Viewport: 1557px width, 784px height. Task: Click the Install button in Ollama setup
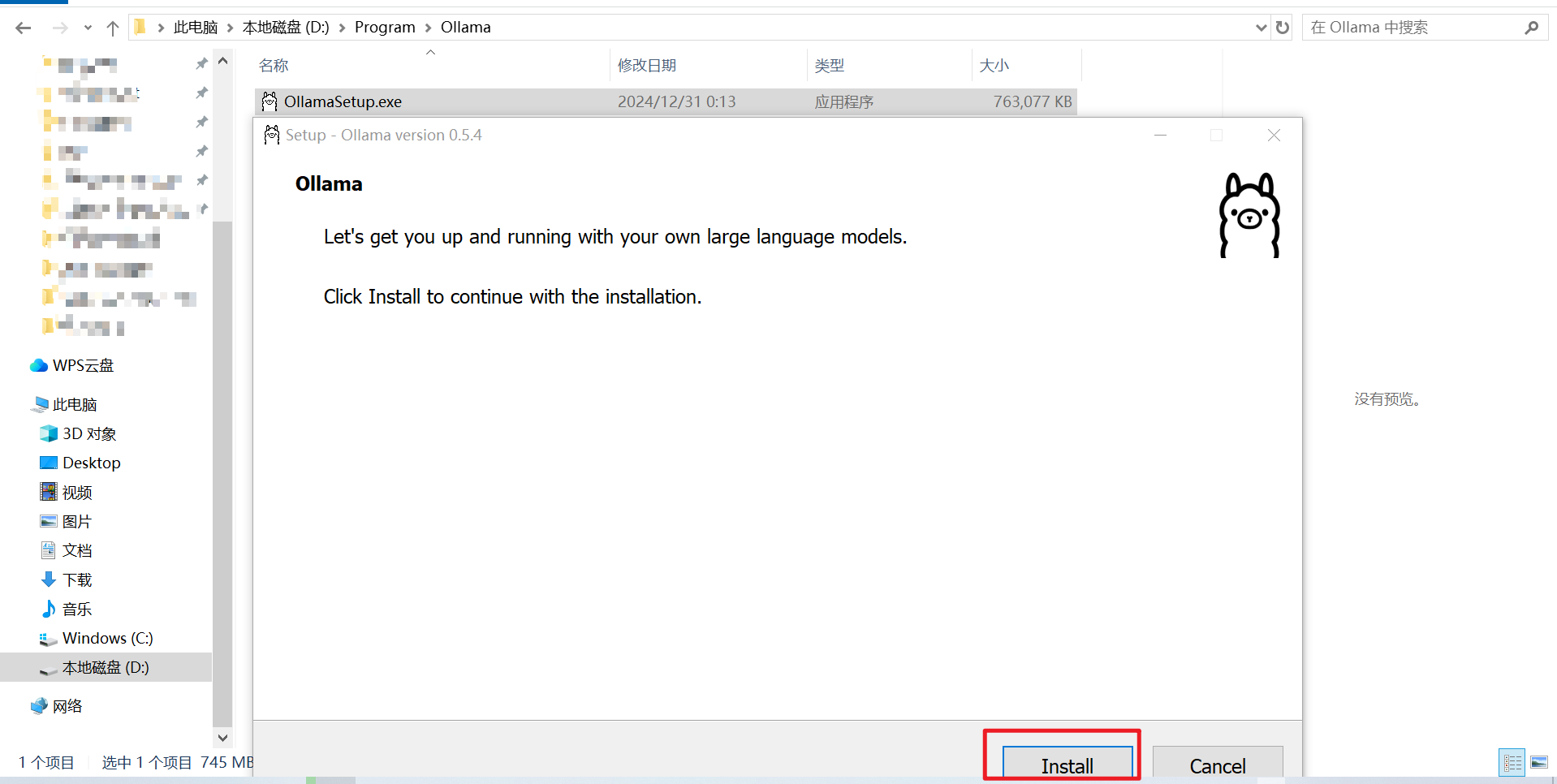point(1067,763)
